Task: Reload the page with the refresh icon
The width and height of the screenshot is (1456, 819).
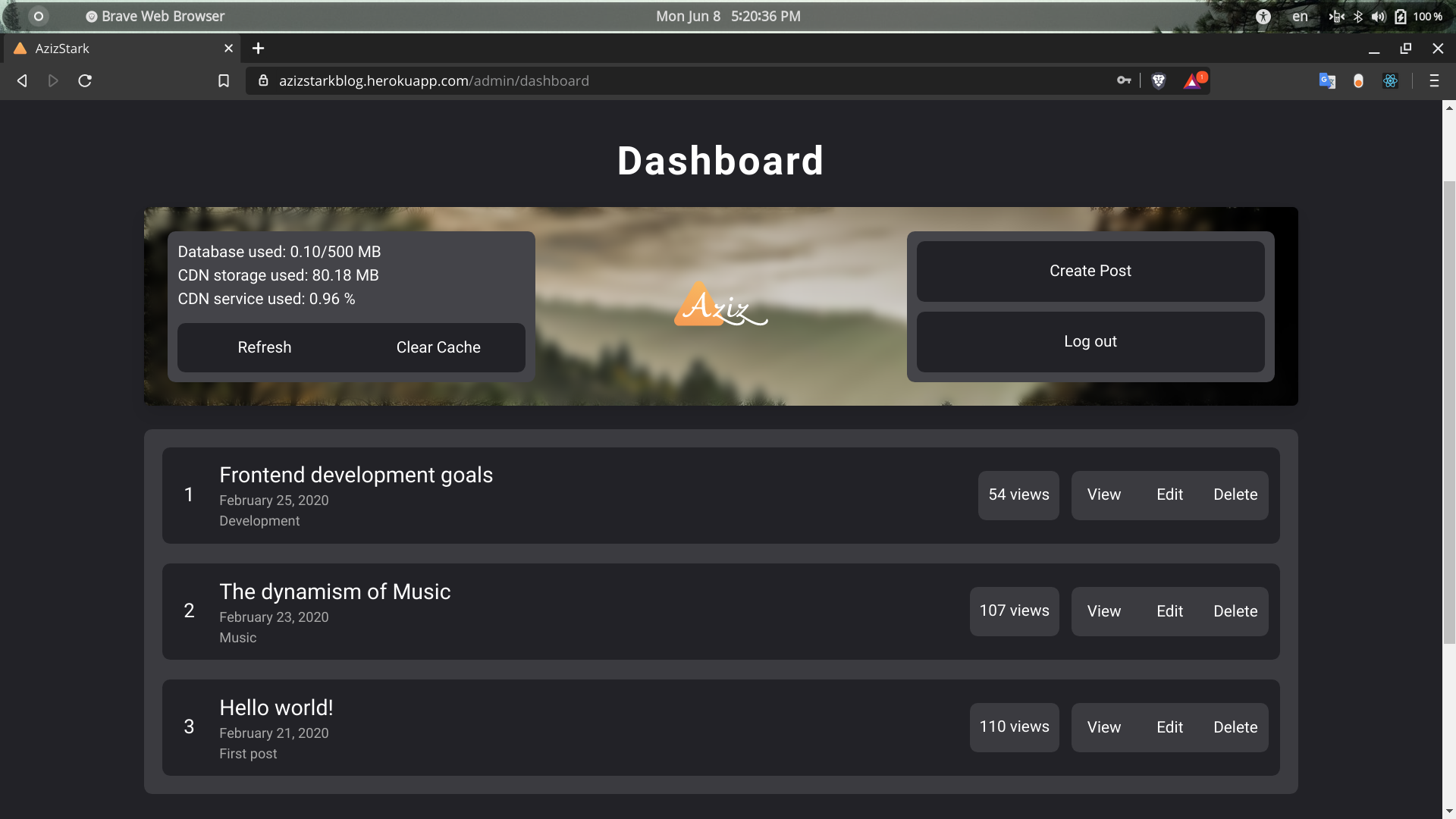Action: 85,80
